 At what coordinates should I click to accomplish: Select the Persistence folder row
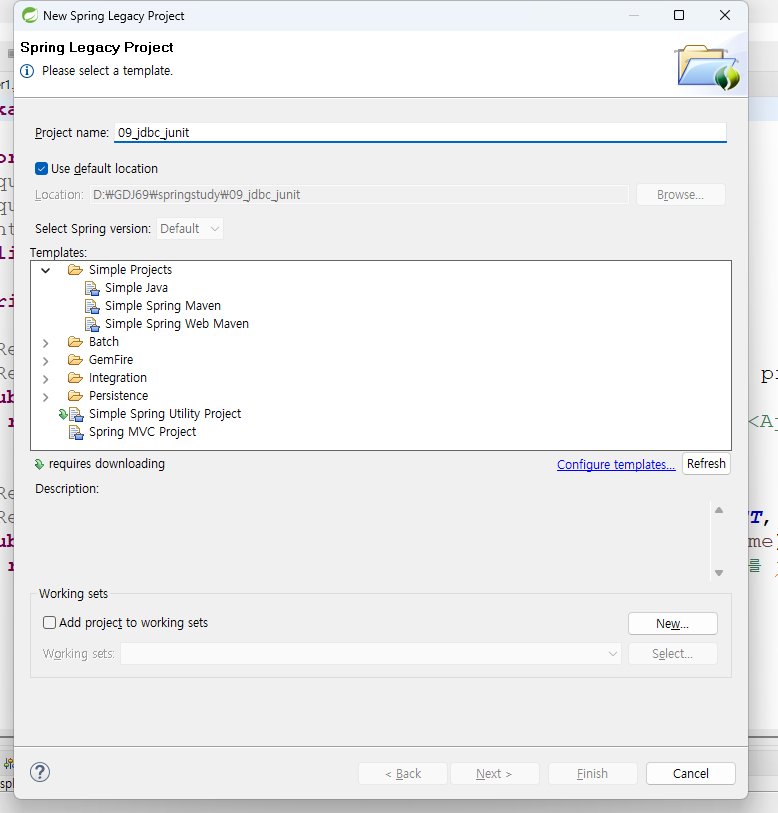tap(118, 396)
